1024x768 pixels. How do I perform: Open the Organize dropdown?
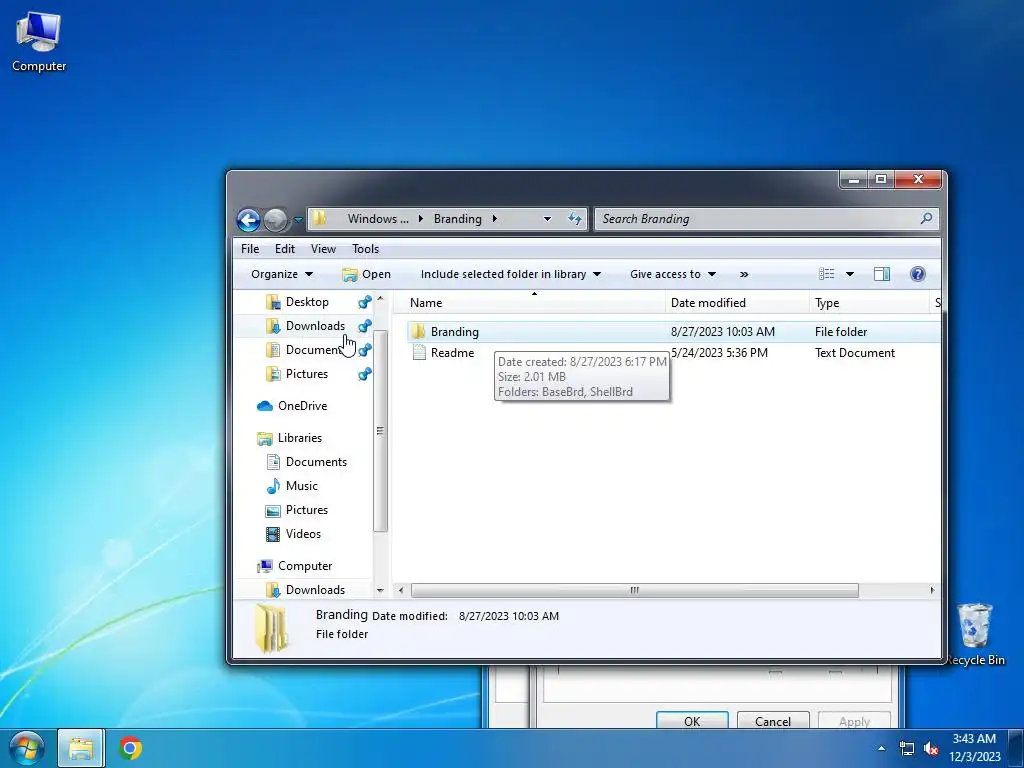[x=281, y=274]
